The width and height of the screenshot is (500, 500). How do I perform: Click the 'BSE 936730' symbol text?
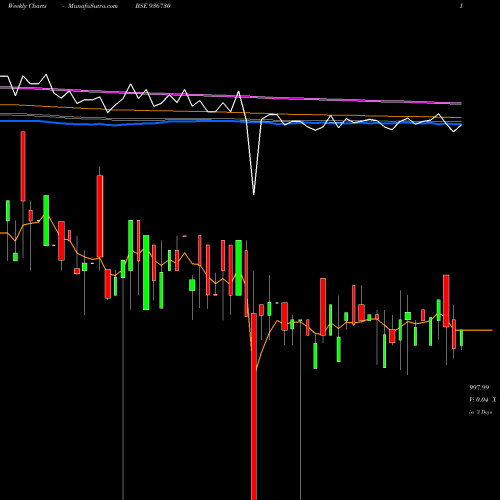(x=153, y=6)
